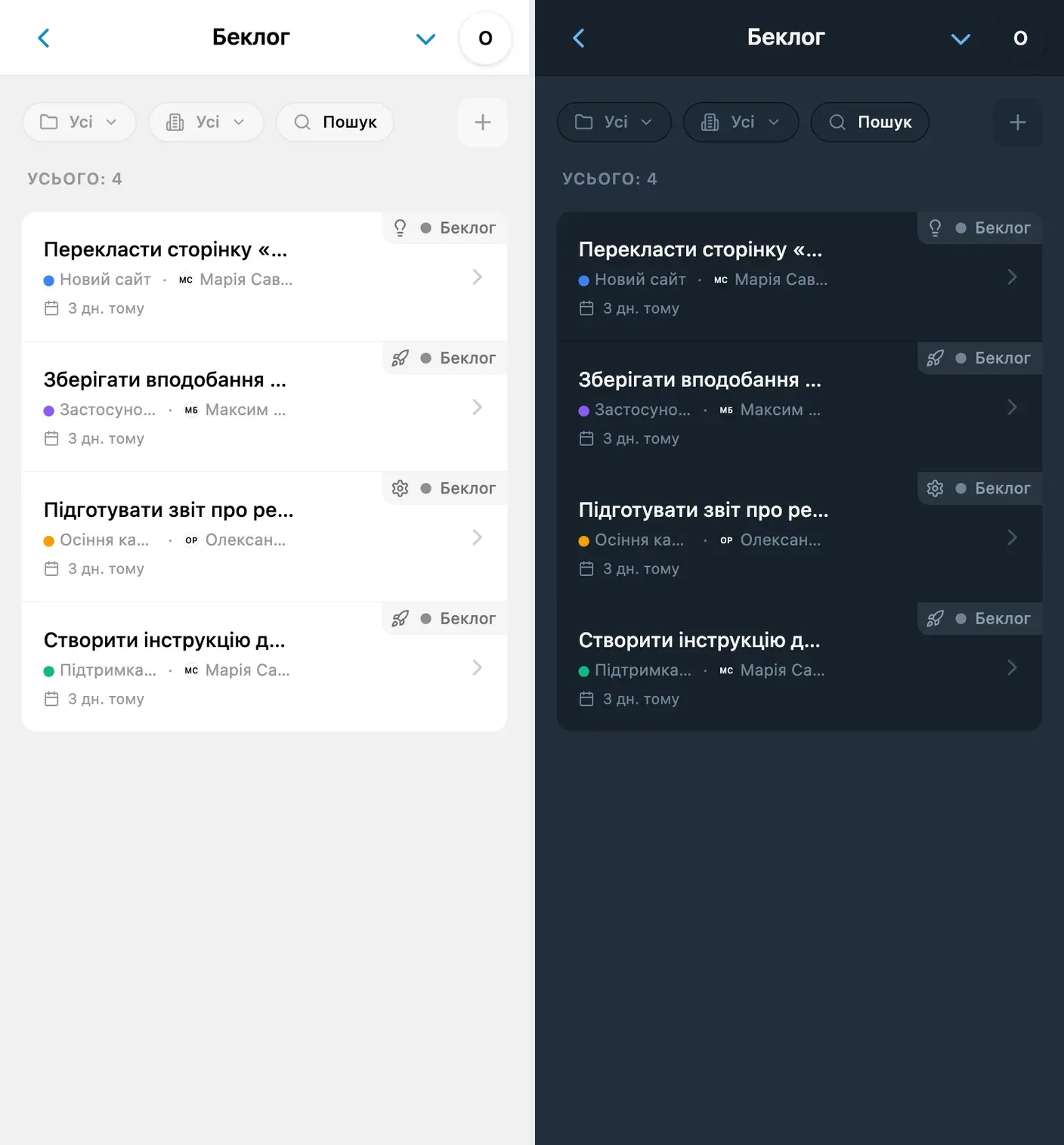
Task: Click green dot of Підтримка project, dark panel
Action: click(x=584, y=671)
